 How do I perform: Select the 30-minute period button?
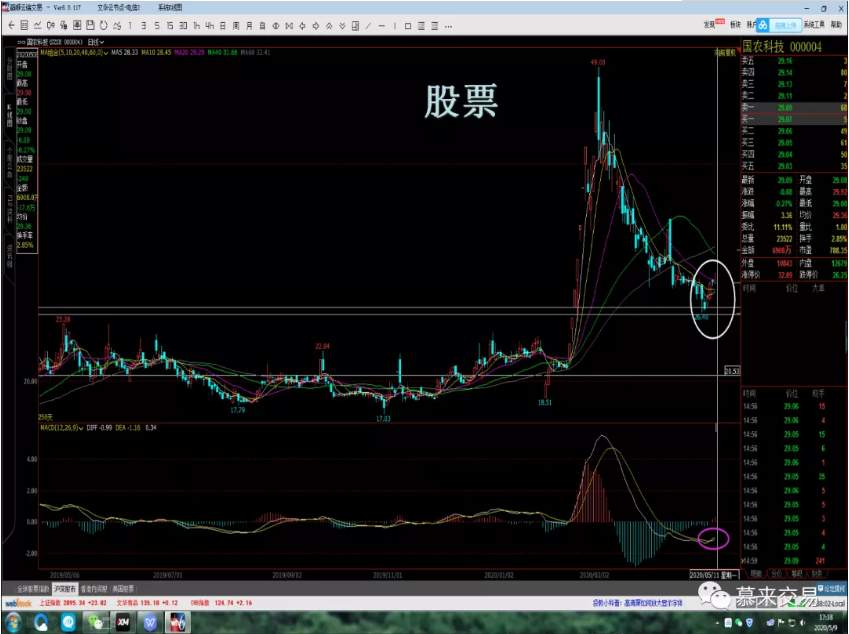[x=184, y=25]
